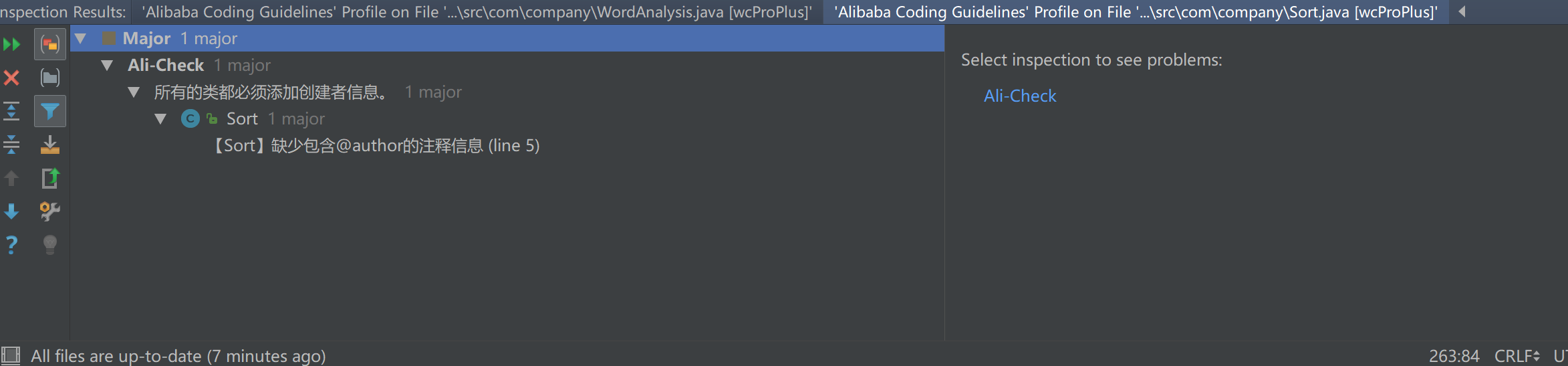Toggle group by directory icon
This screenshot has width=1568, height=366.
(x=50, y=78)
